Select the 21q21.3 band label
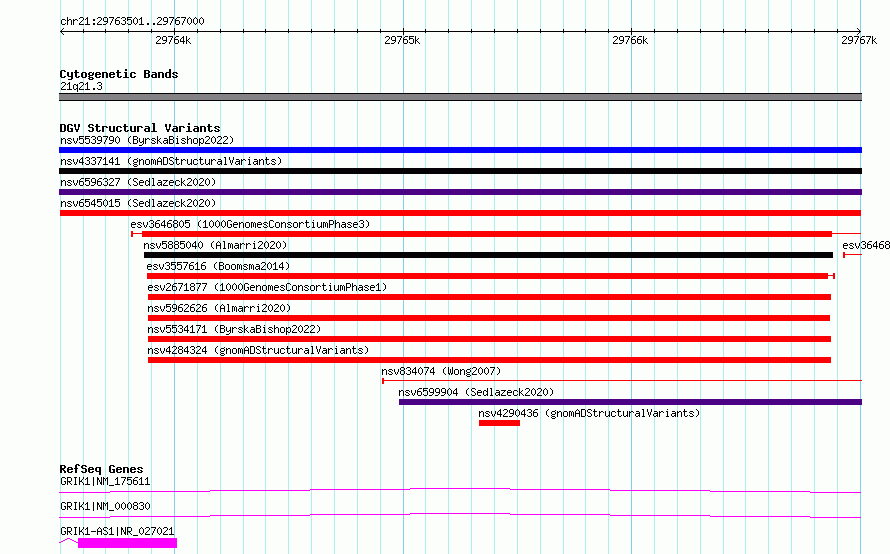This screenshot has height=554, width=890. pos(81,86)
